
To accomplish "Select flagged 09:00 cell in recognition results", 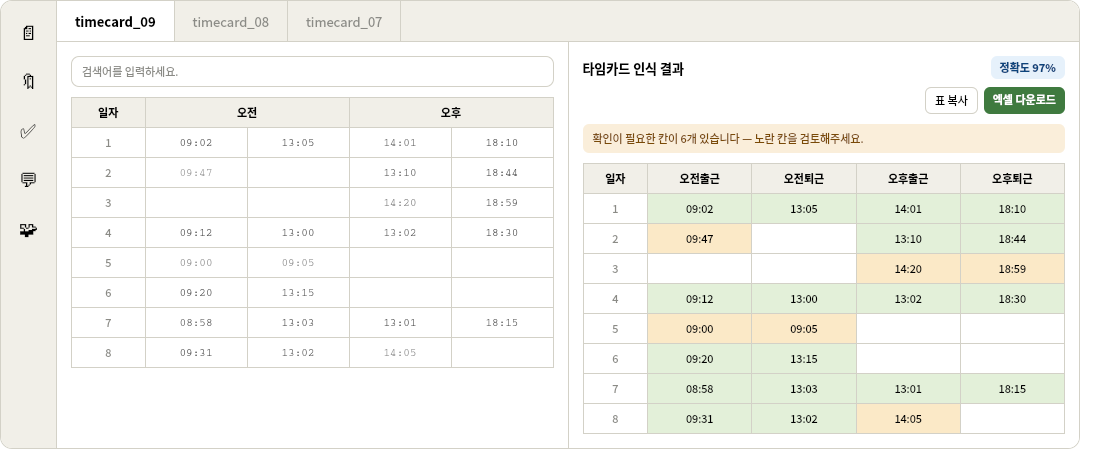I will pos(699,329).
